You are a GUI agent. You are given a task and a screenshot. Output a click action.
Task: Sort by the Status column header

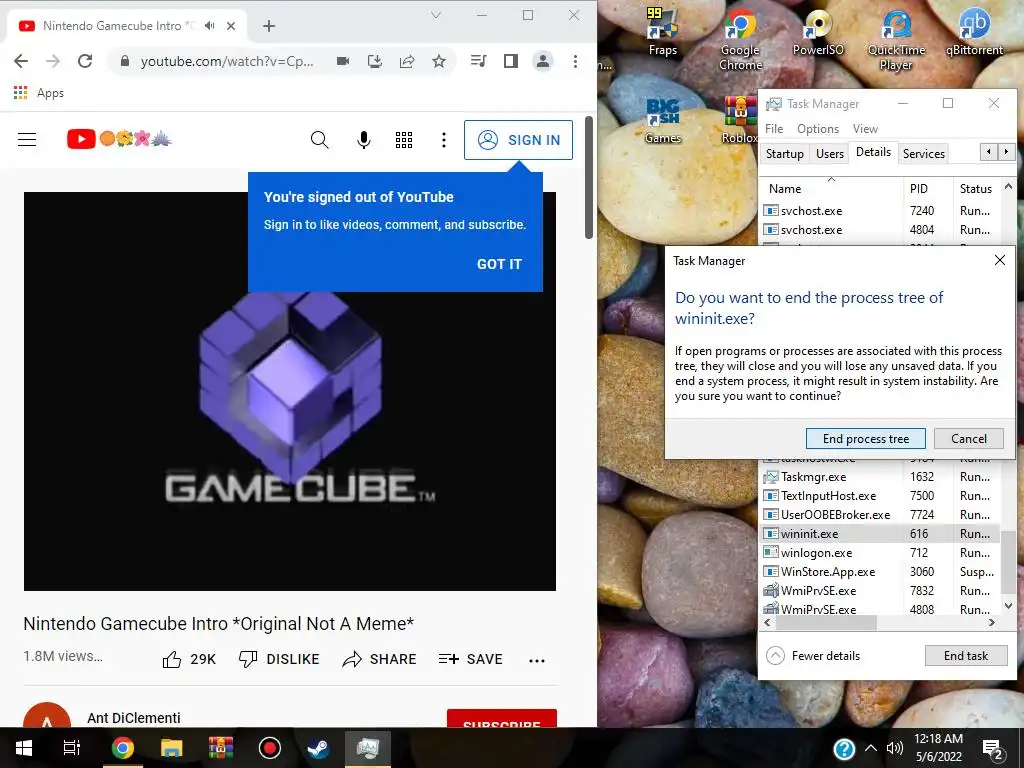click(977, 189)
